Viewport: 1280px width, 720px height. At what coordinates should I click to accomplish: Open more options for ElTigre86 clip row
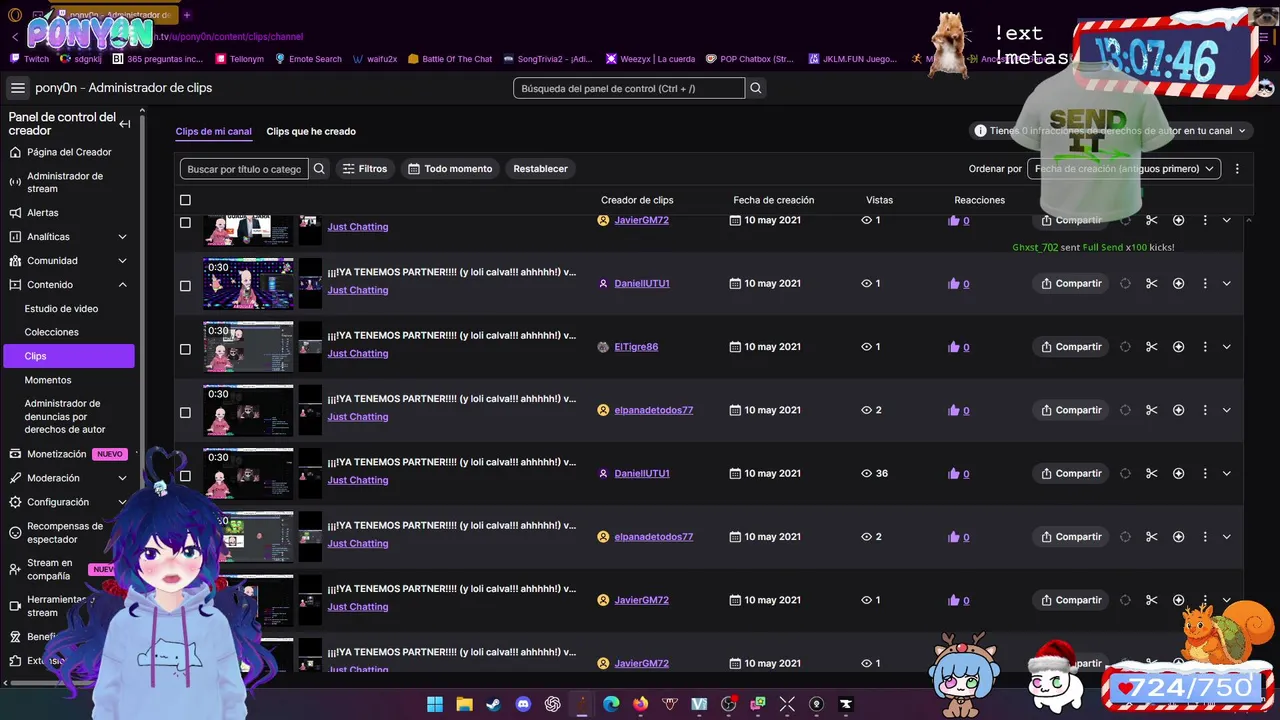(1205, 347)
